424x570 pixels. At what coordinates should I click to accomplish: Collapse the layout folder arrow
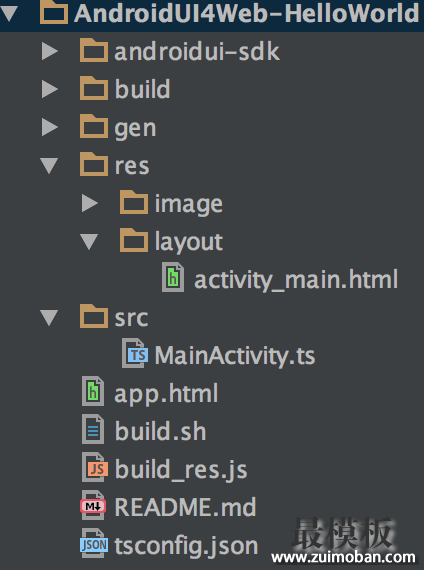coord(89,242)
